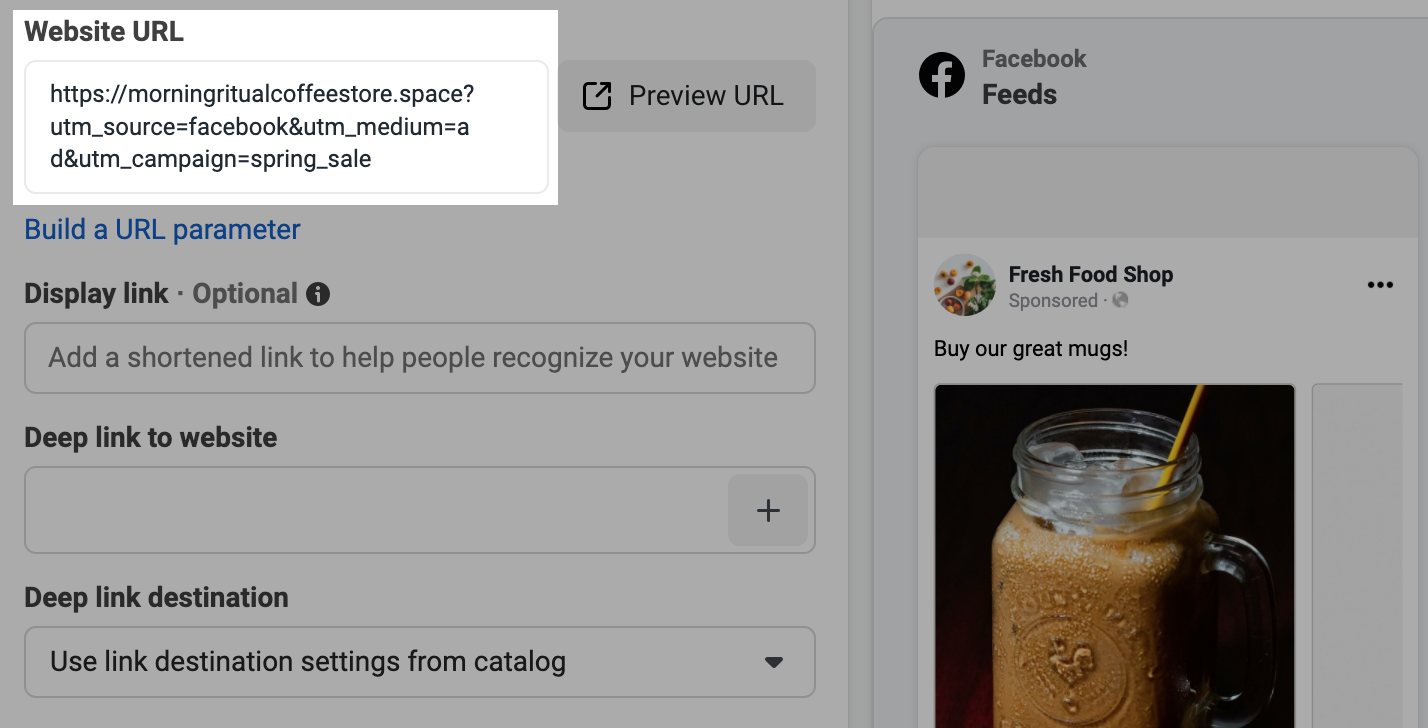Click the Facebook logo icon above Feeds
Viewport: 1428px width, 728px height.
click(941, 75)
